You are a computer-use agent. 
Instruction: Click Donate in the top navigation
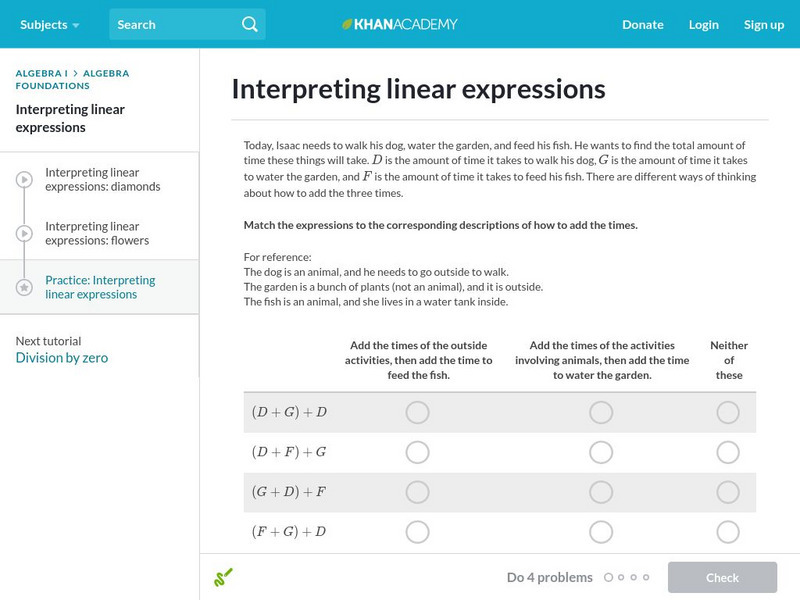642,24
